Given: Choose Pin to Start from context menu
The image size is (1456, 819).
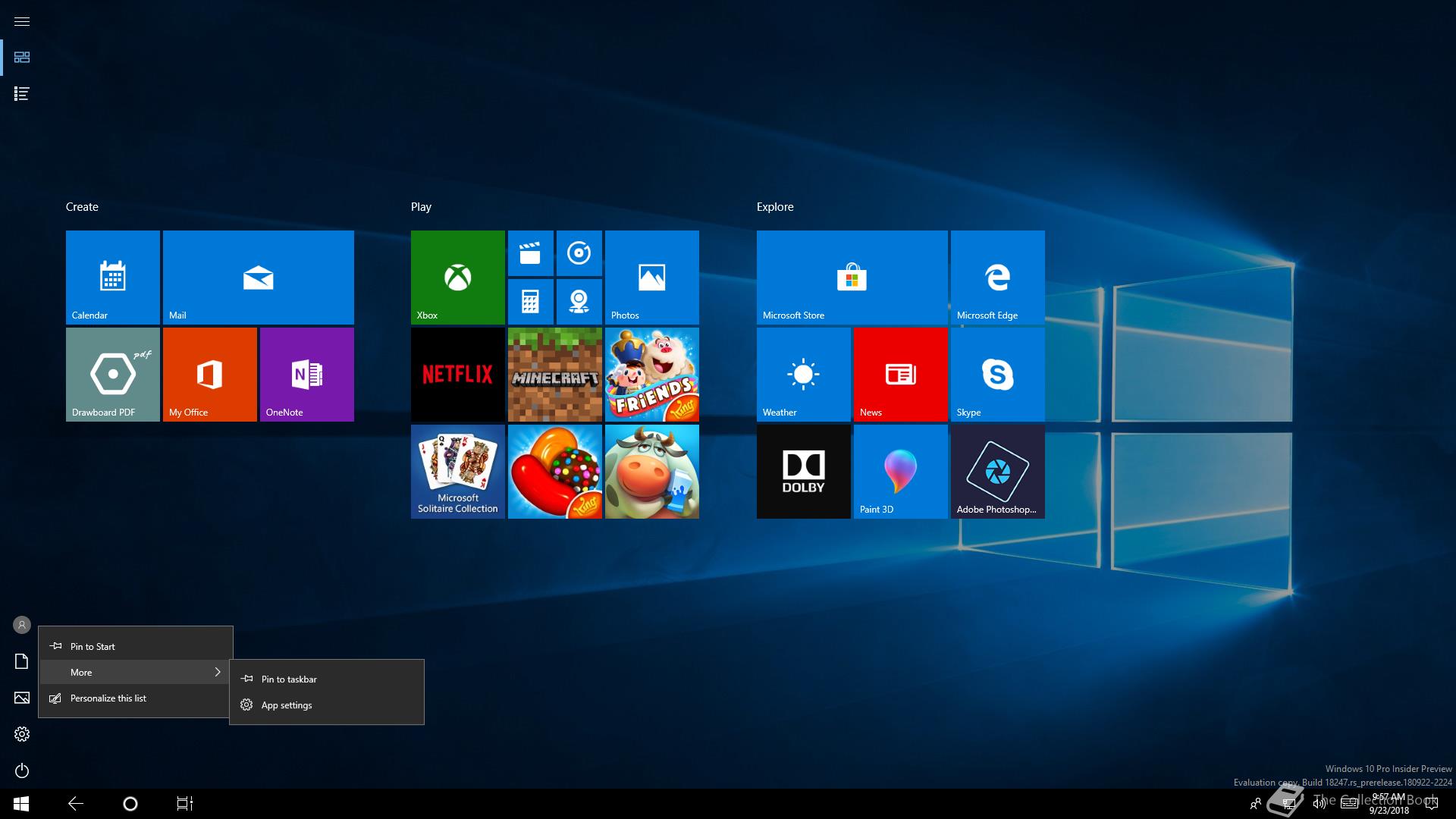Looking at the screenshot, I should [136, 646].
